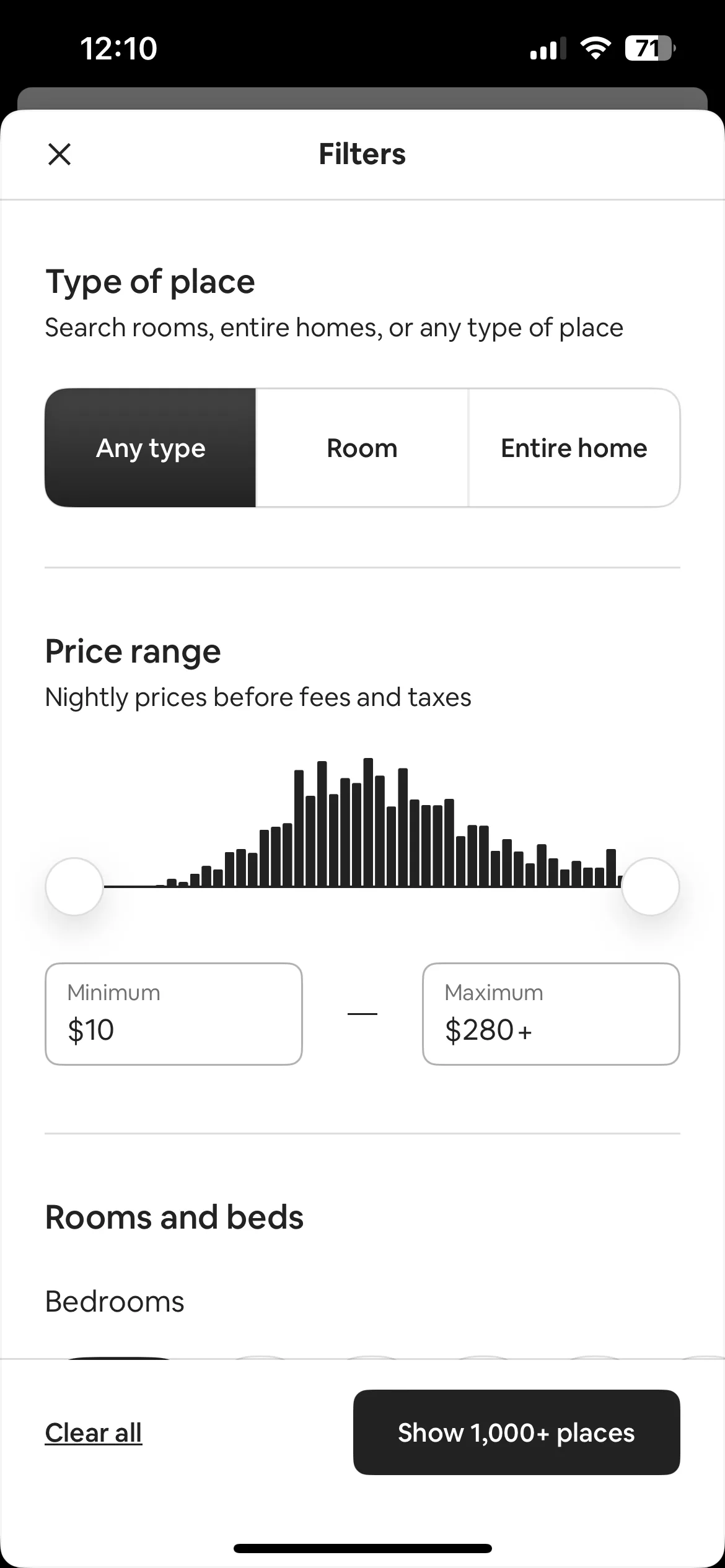Tap the price distribution histogram
The image size is (725, 1568).
[x=362, y=822]
